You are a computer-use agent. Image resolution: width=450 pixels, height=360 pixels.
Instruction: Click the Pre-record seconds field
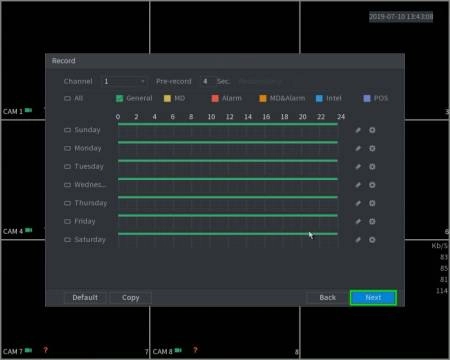click(207, 81)
